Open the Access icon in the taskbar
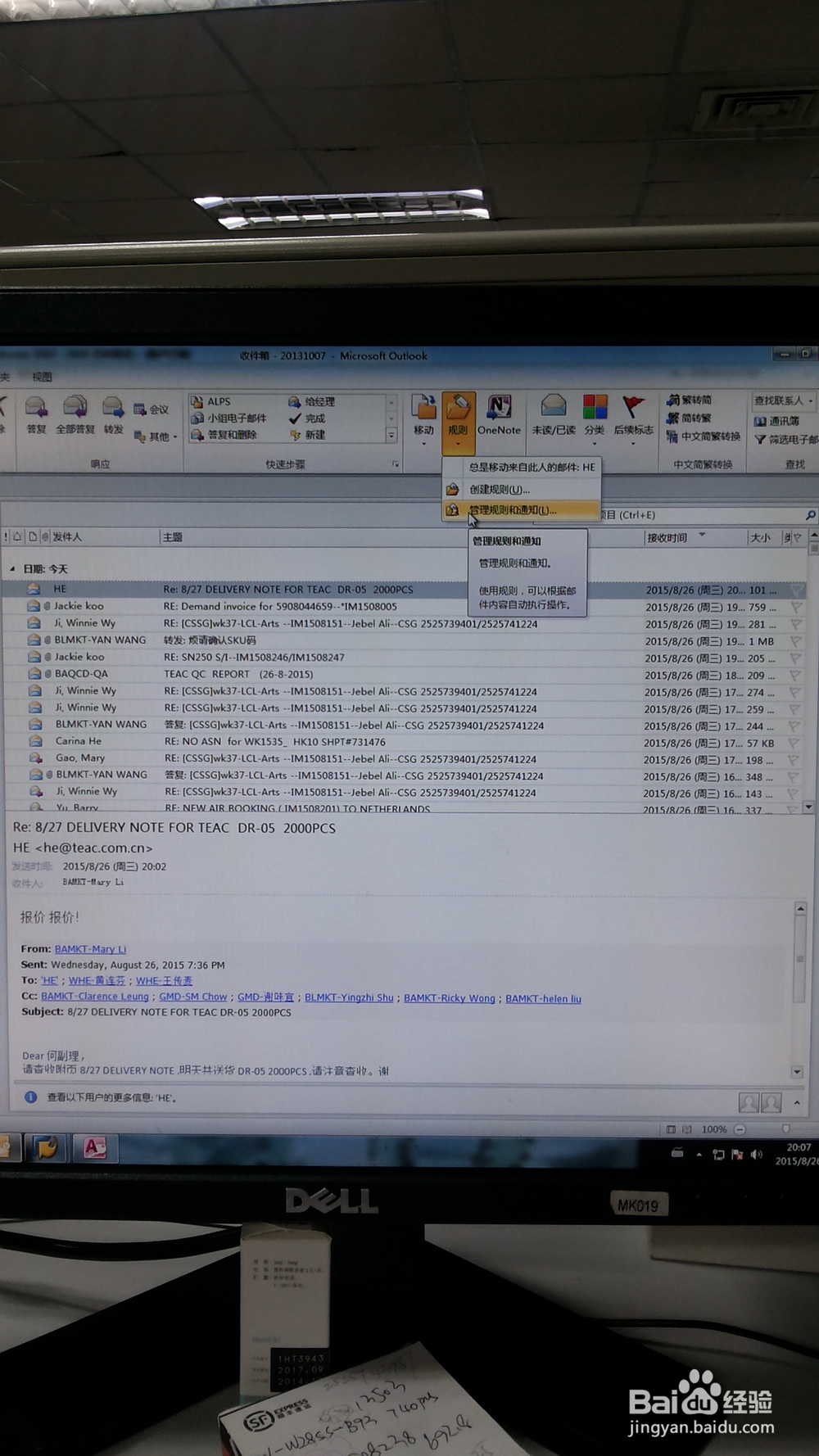 94,1148
